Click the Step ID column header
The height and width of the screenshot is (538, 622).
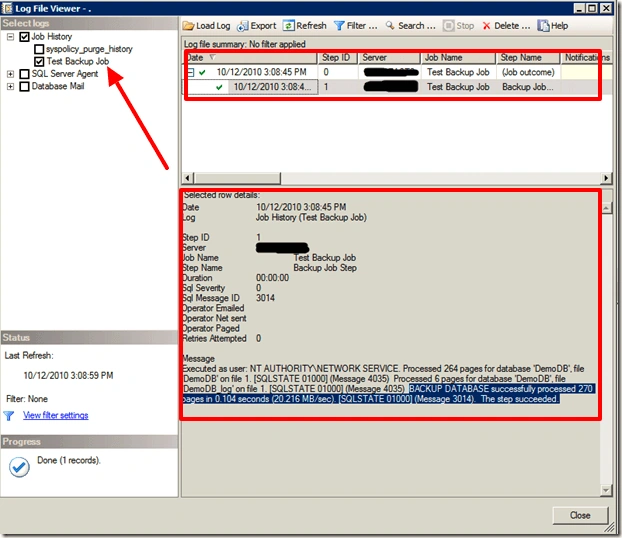coord(338,58)
